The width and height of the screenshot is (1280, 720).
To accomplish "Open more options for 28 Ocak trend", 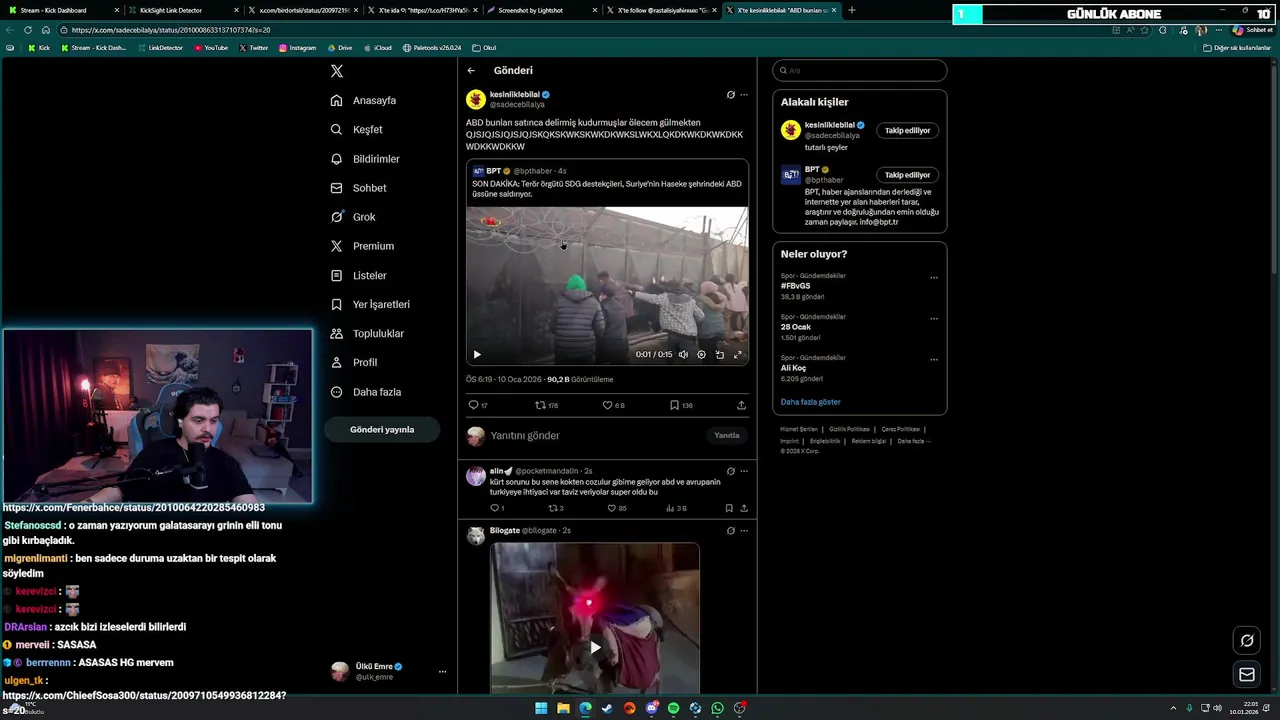I will (934, 318).
